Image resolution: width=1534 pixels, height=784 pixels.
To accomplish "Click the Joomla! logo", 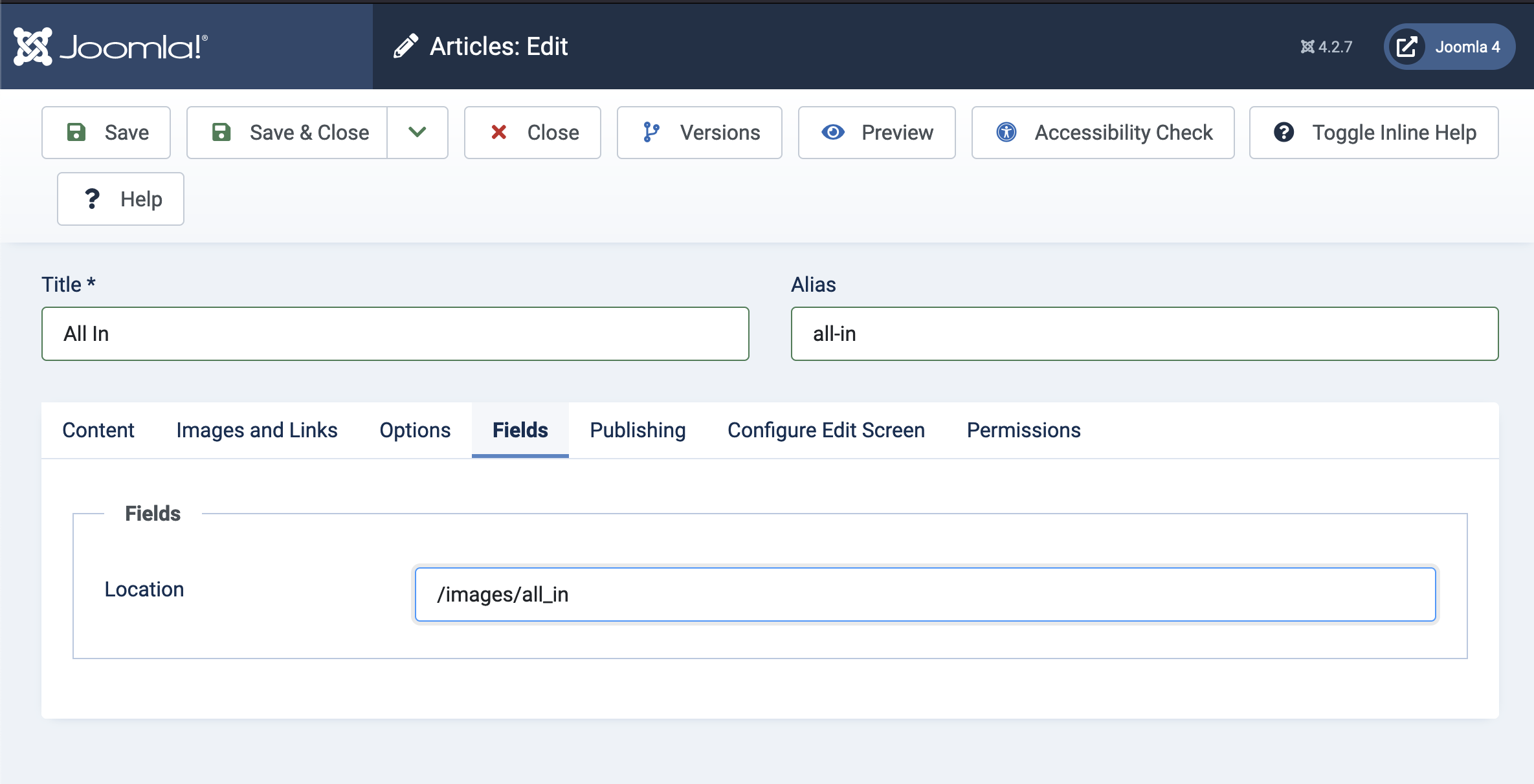I will (111, 47).
